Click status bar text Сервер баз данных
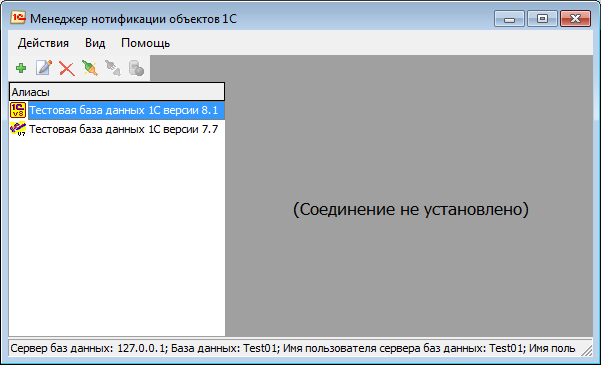 62,348
